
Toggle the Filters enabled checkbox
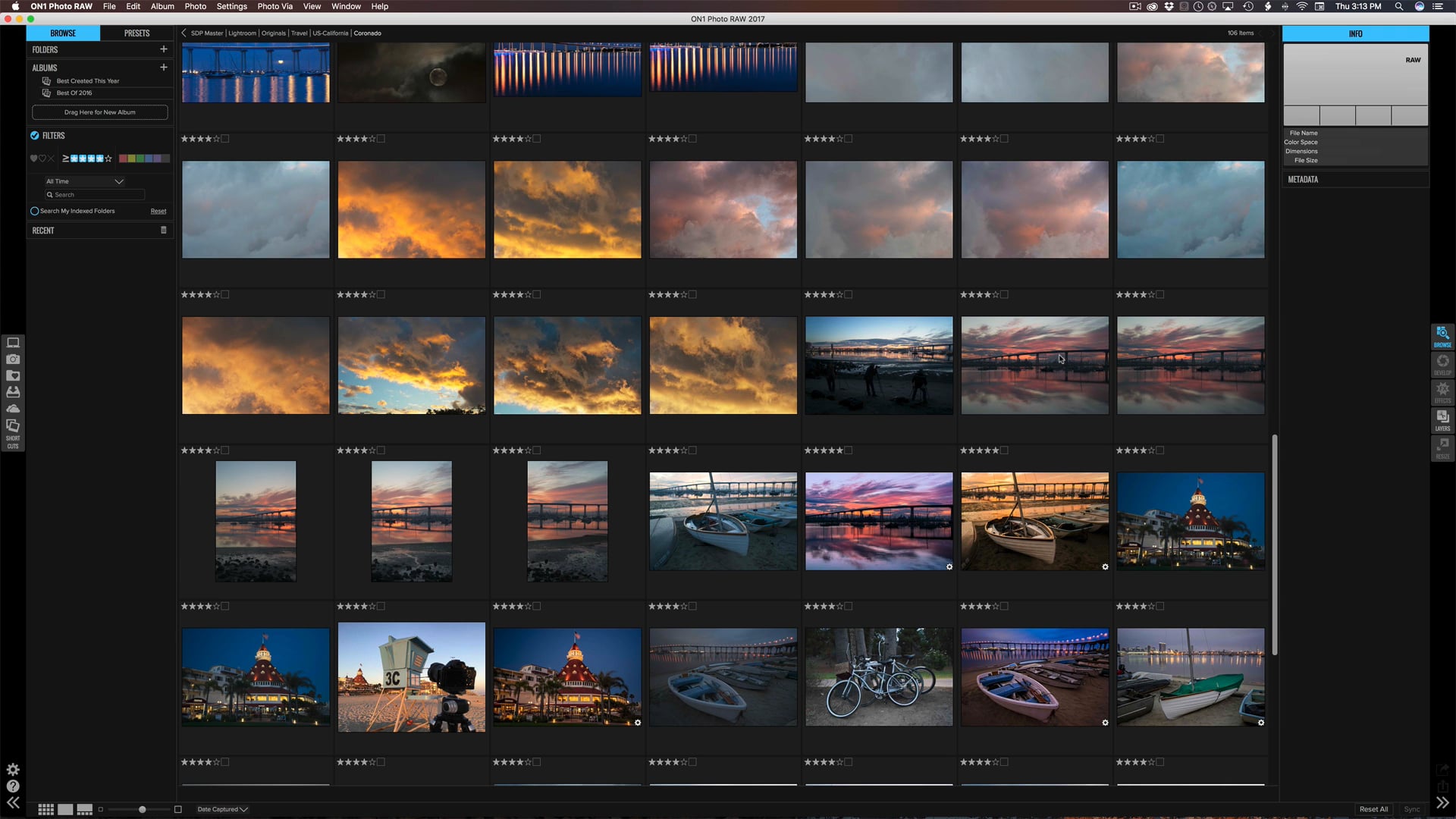click(34, 135)
